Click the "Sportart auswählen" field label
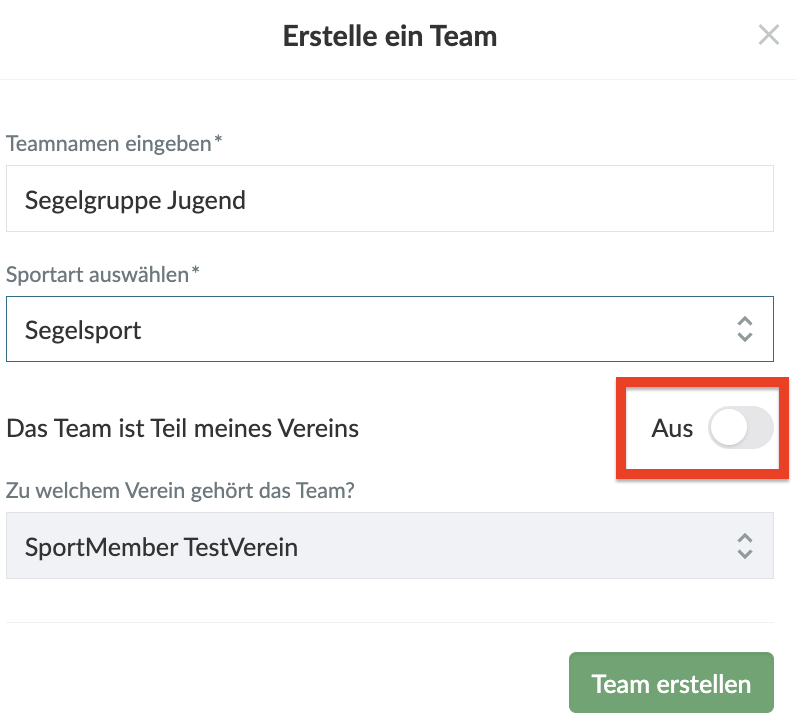 102,274
